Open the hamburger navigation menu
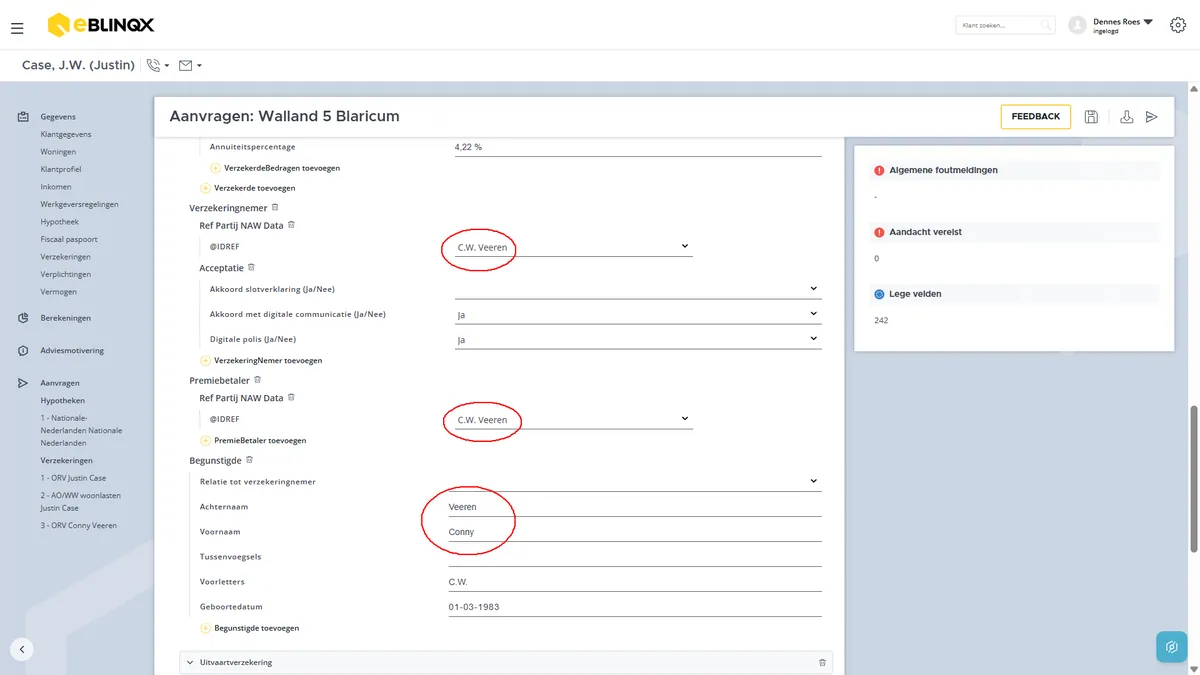 click(x=17, y=28)
